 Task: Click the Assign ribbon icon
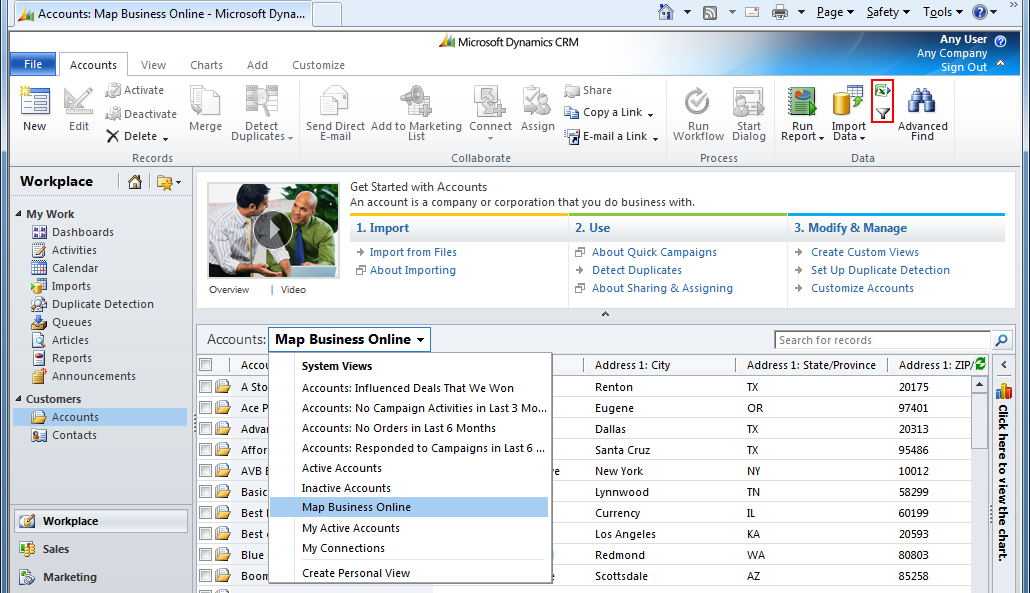pos(537,102)
